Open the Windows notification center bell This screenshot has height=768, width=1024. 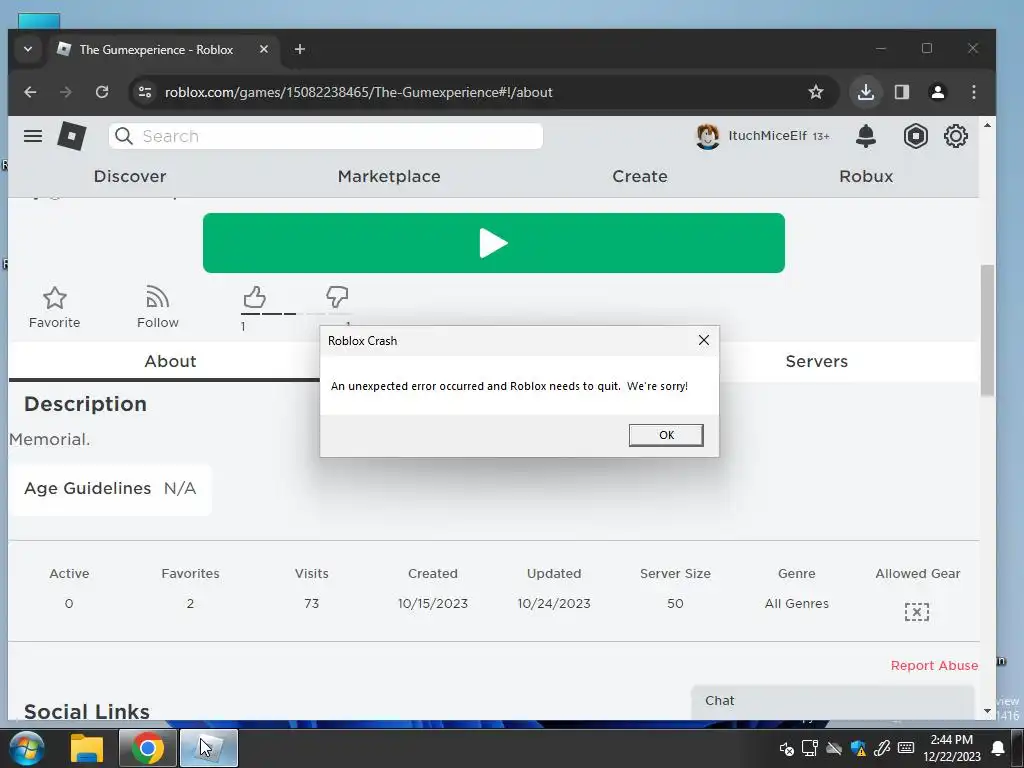[x=998, y=748]
